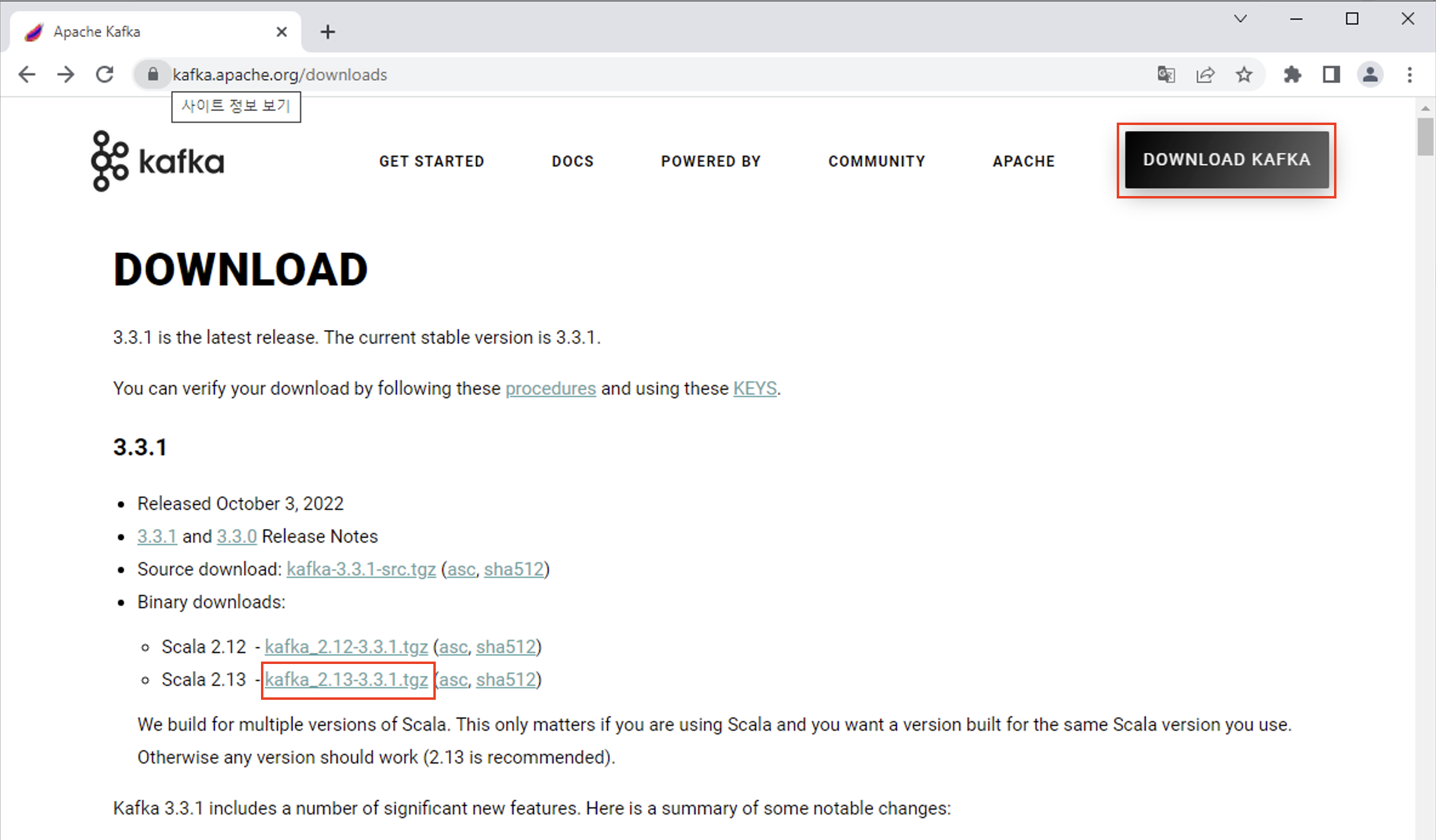
Task: Select the Apache Kafka browser tab
Action: 155,32
